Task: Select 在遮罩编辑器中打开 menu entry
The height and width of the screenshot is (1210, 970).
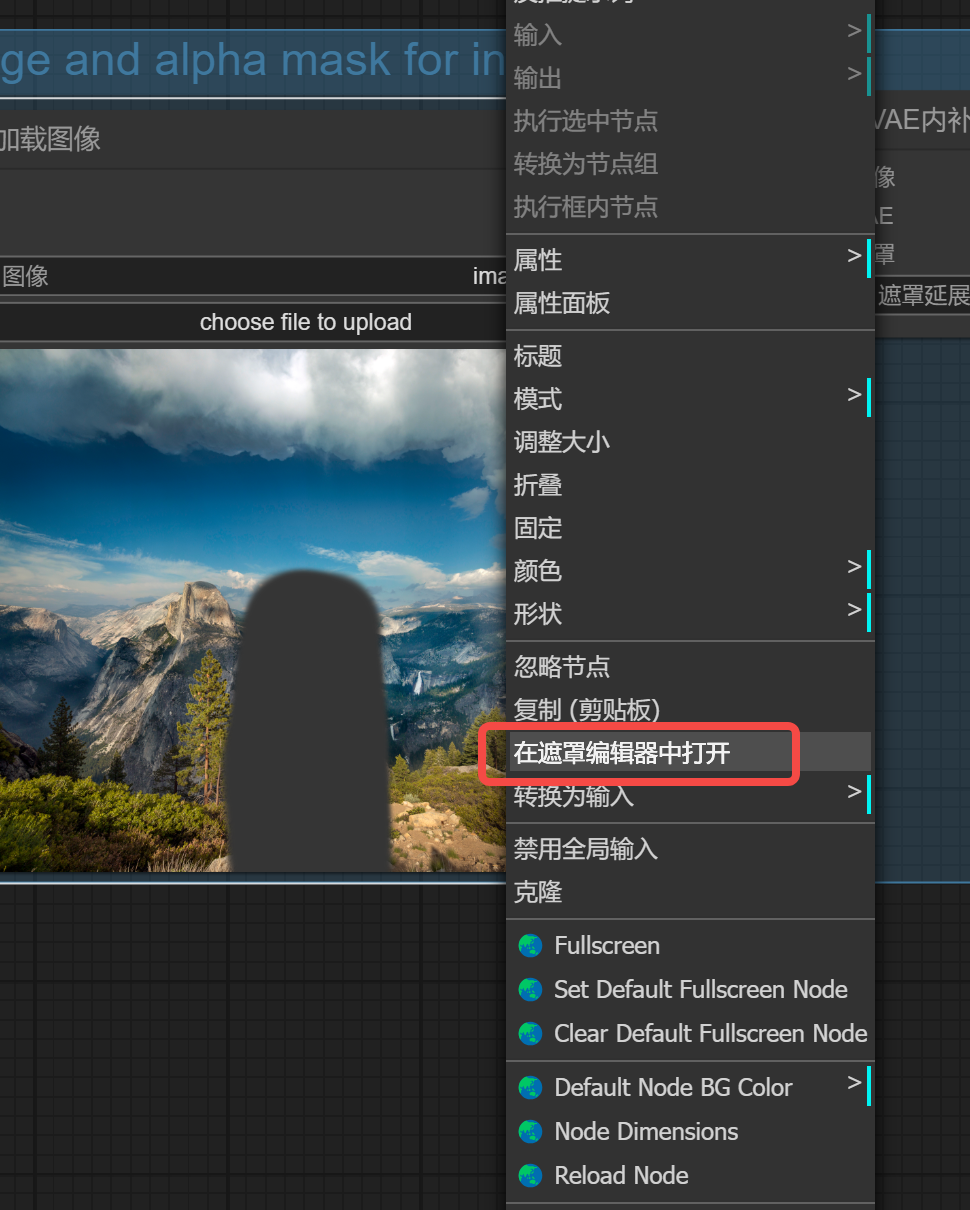Action: (689, 752)
